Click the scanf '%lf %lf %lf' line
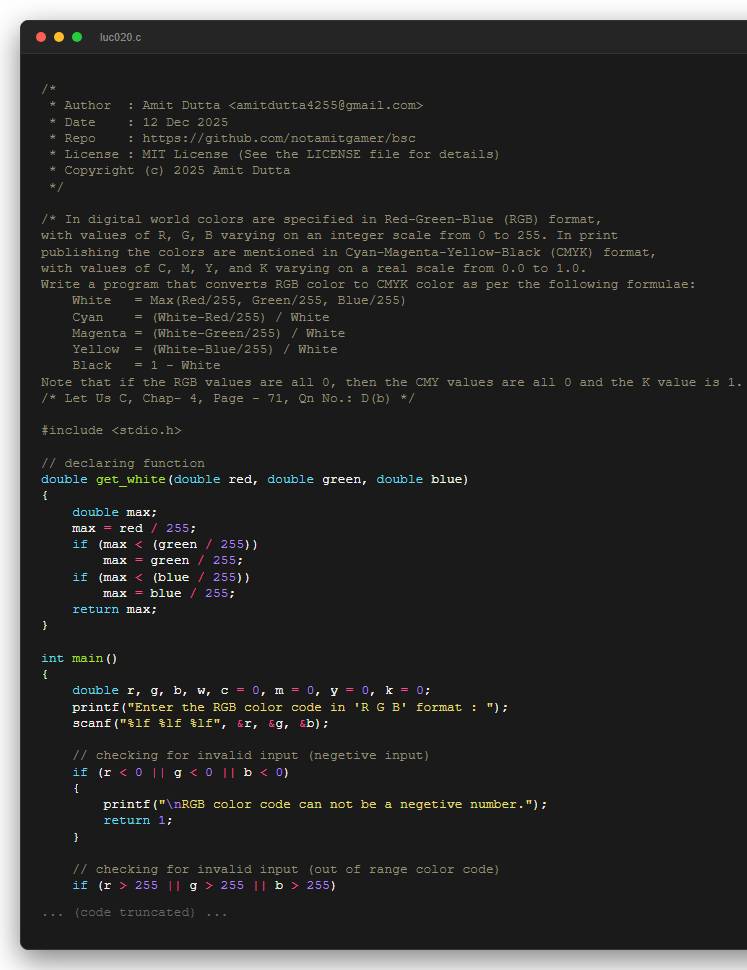747x970 pixels. (x=200, y=723)
